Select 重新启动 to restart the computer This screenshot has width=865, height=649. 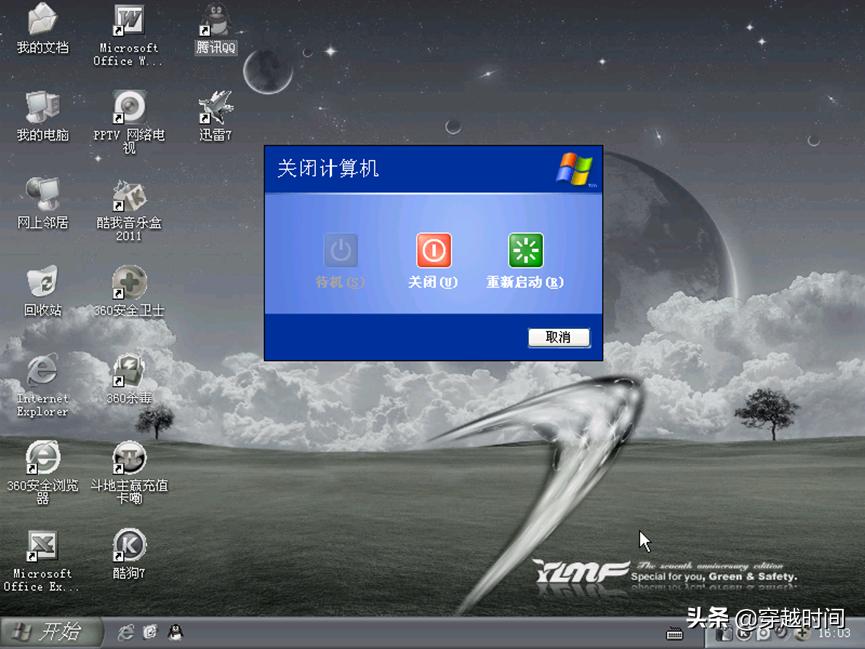pyautogui.click(x=524, y=251)
